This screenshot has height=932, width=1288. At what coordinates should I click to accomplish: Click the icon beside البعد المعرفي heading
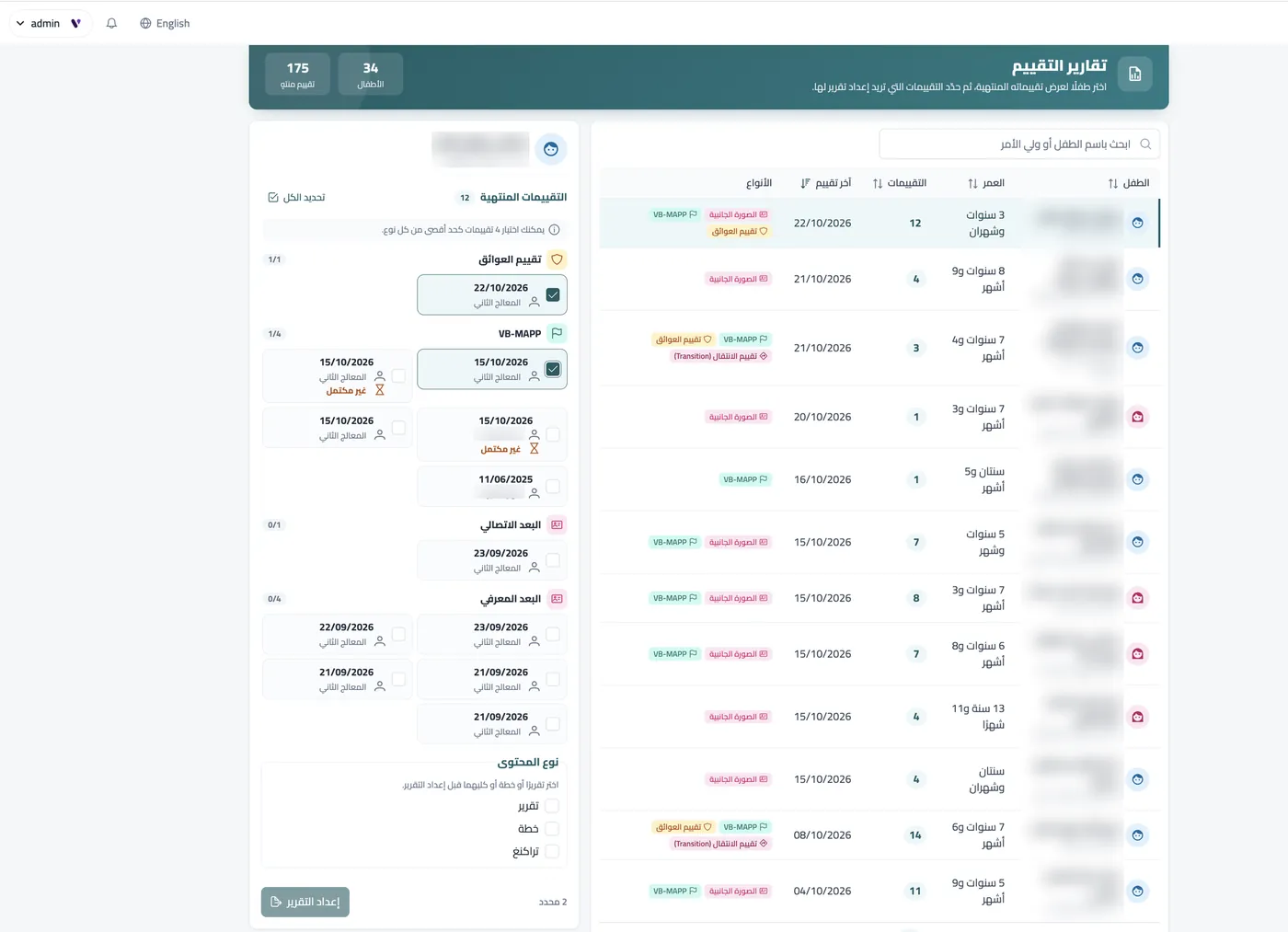pyautogui.click(x=557, y=599)
